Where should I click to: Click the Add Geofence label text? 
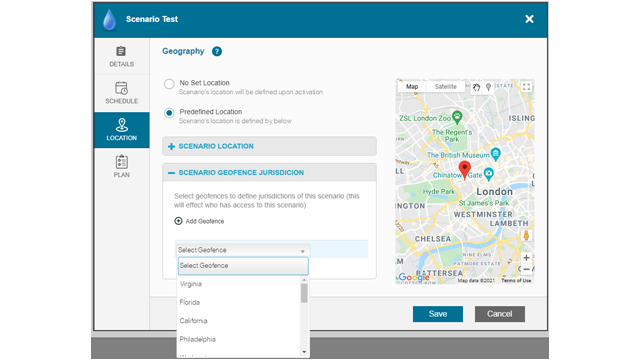[x=205, y=221]
